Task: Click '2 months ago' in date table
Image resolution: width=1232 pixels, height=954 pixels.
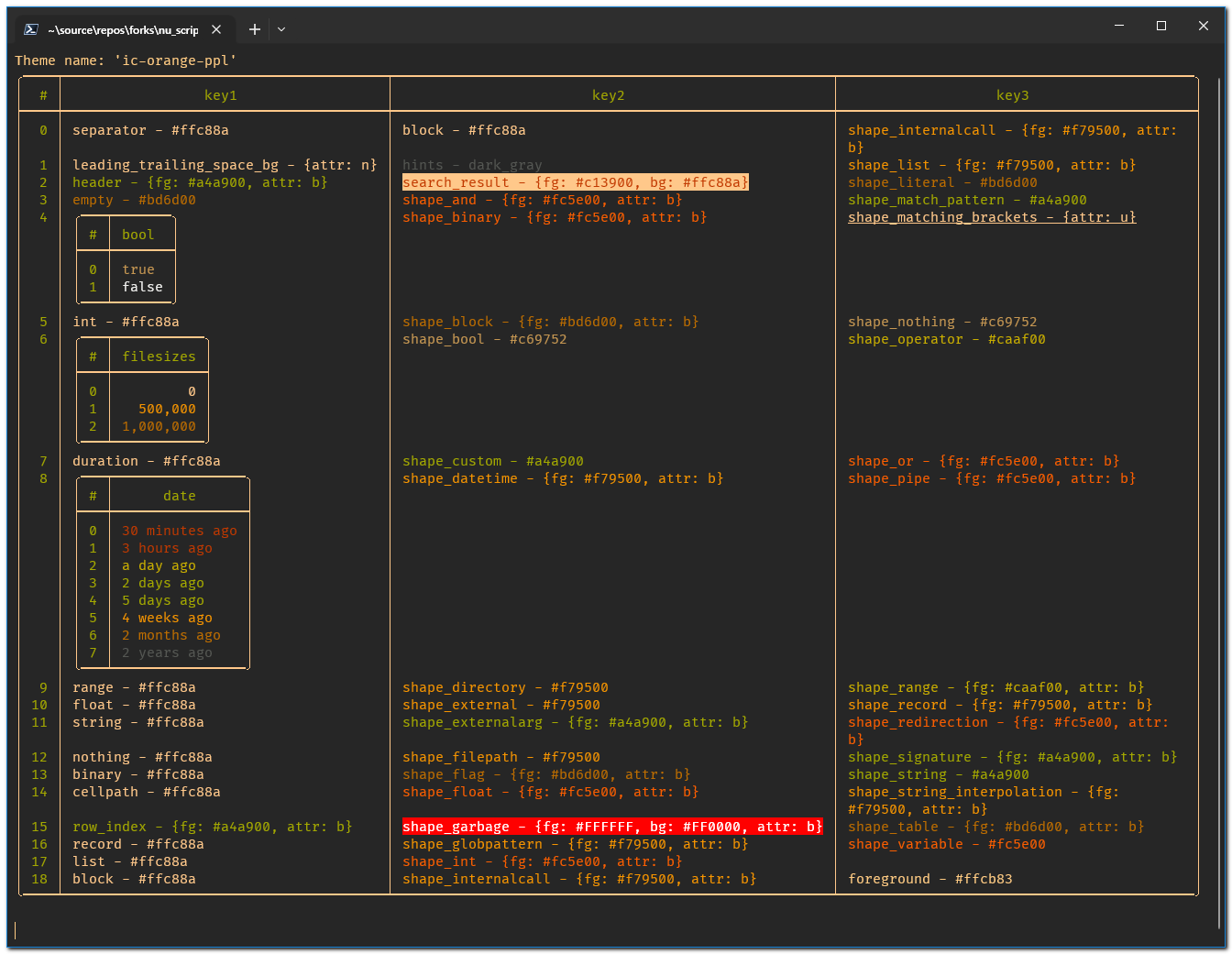Action: click(x=171, y=635)
